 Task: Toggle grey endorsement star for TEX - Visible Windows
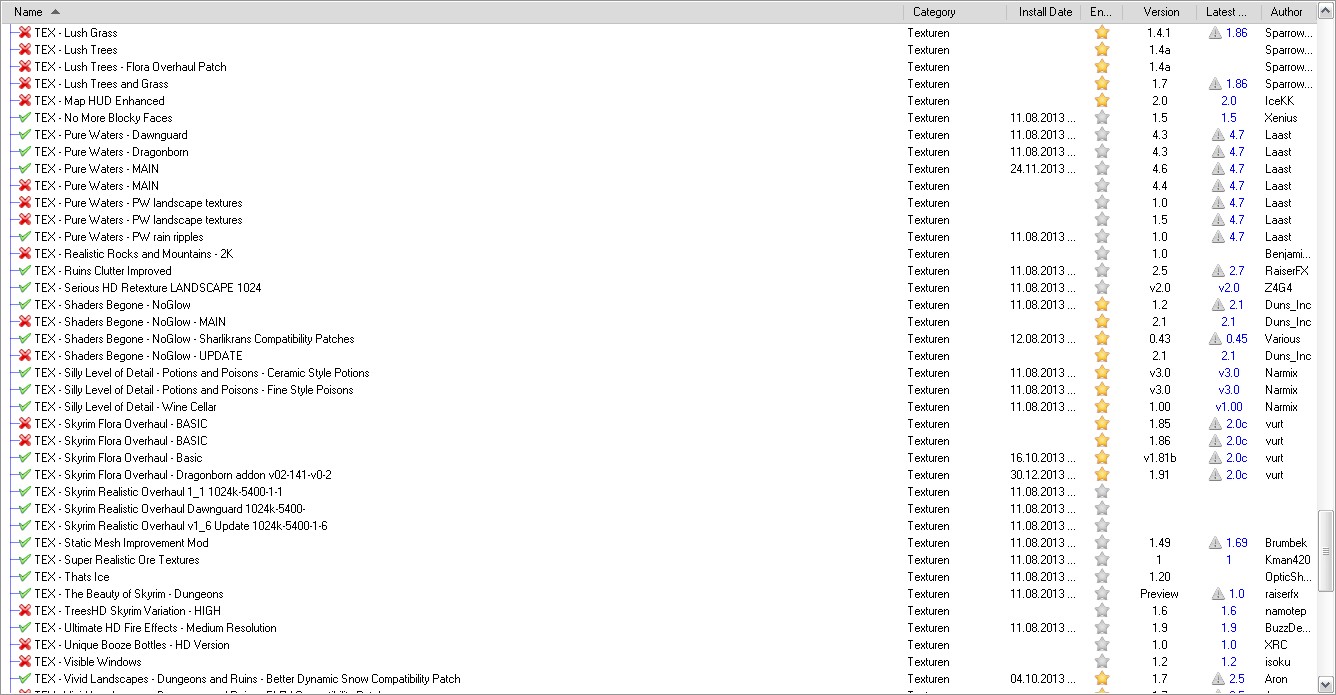(1102, 662)
